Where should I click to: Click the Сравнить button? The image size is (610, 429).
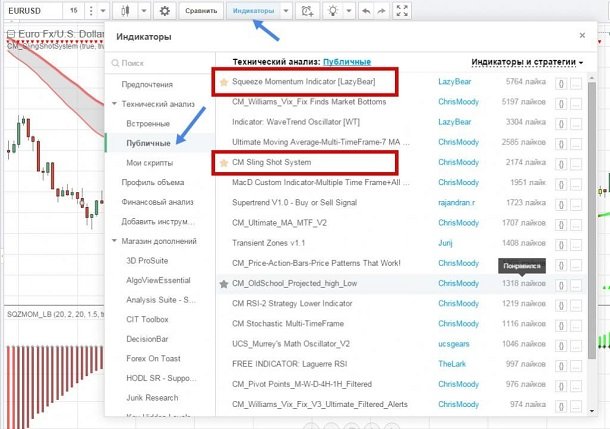click(201, 11)
